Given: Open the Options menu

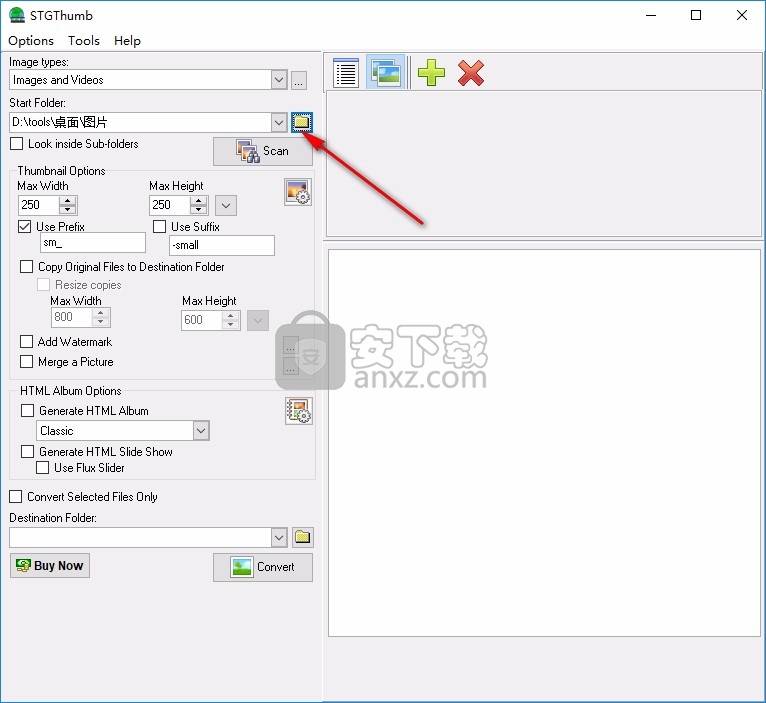Looking at the screenshot, I should coord(31,41).
